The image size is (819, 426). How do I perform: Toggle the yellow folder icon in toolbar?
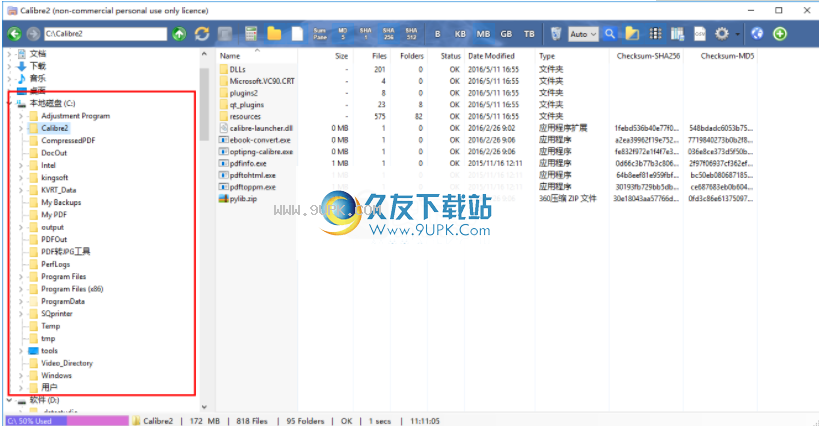coord(274,34)
